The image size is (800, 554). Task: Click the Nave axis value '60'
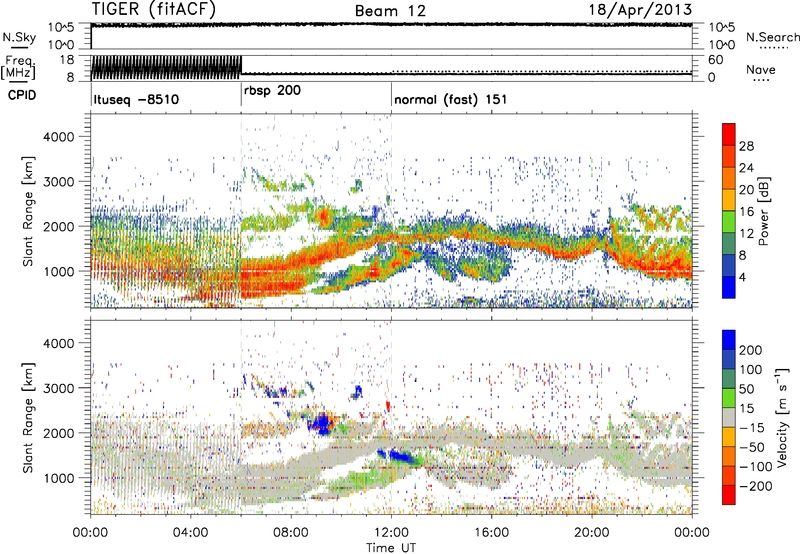[x=715, y=60]
